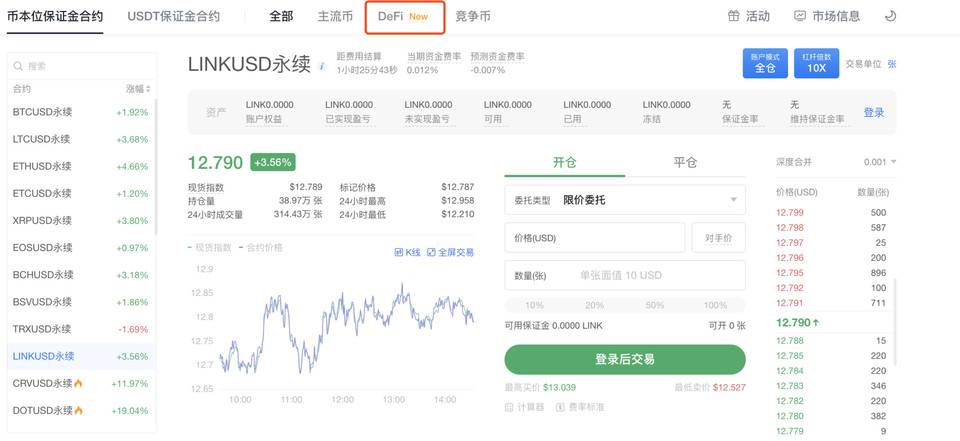Click the 最高买价 $13.039 value
960x441 pixels.
pos(559,388)
